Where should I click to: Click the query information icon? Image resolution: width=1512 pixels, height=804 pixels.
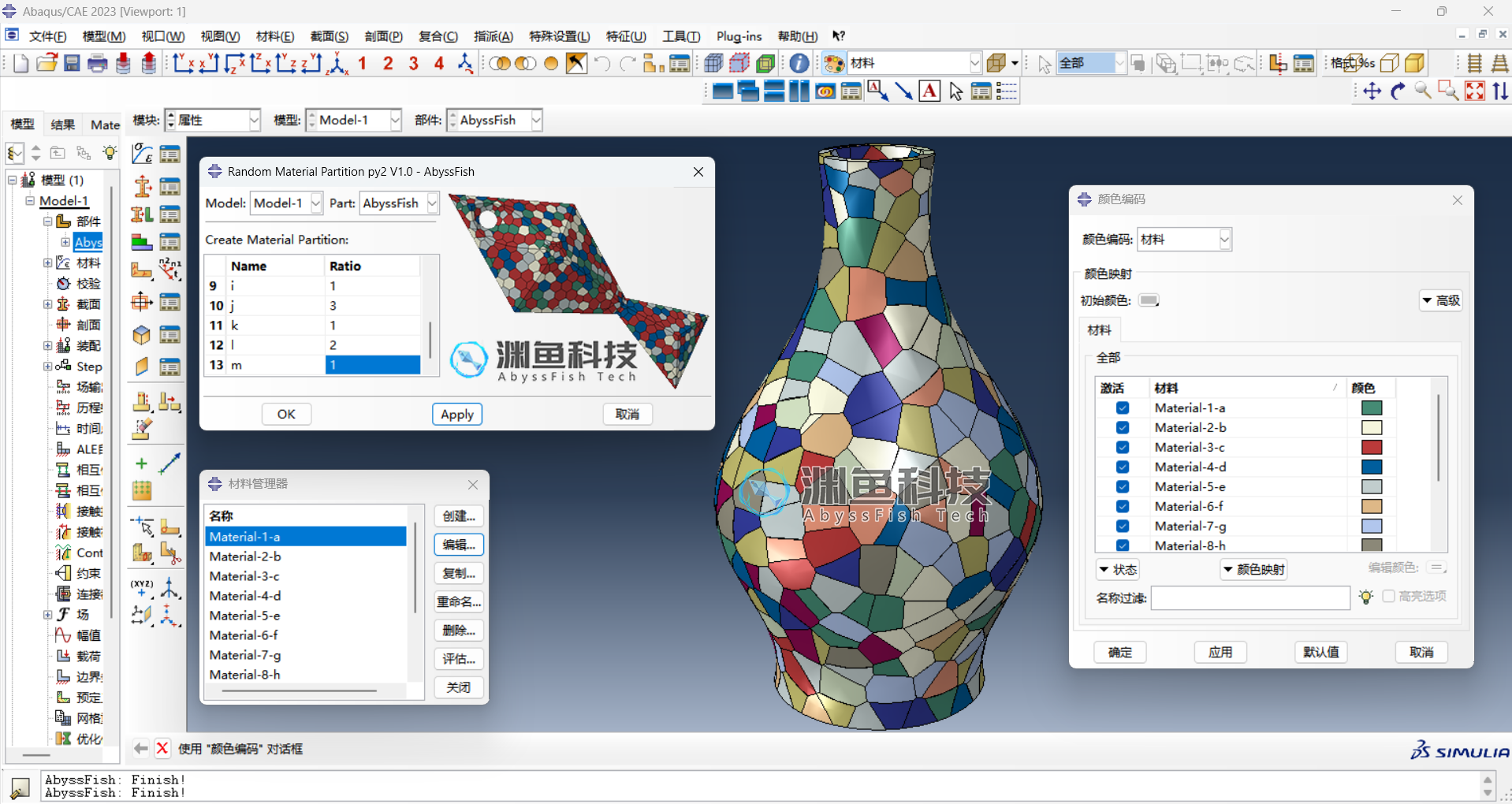pos(799,63)
